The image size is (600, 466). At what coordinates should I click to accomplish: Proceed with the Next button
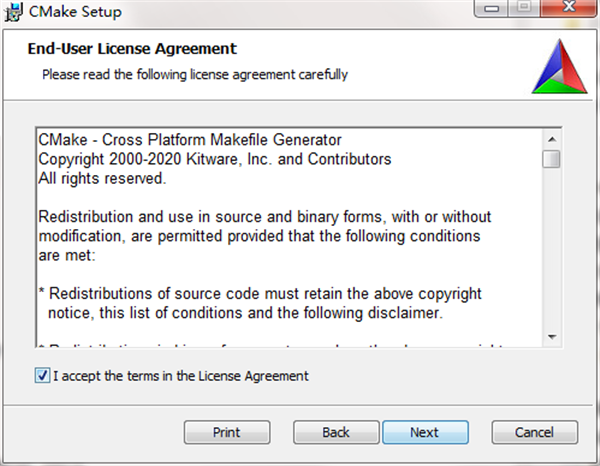[x=425, y=433]
